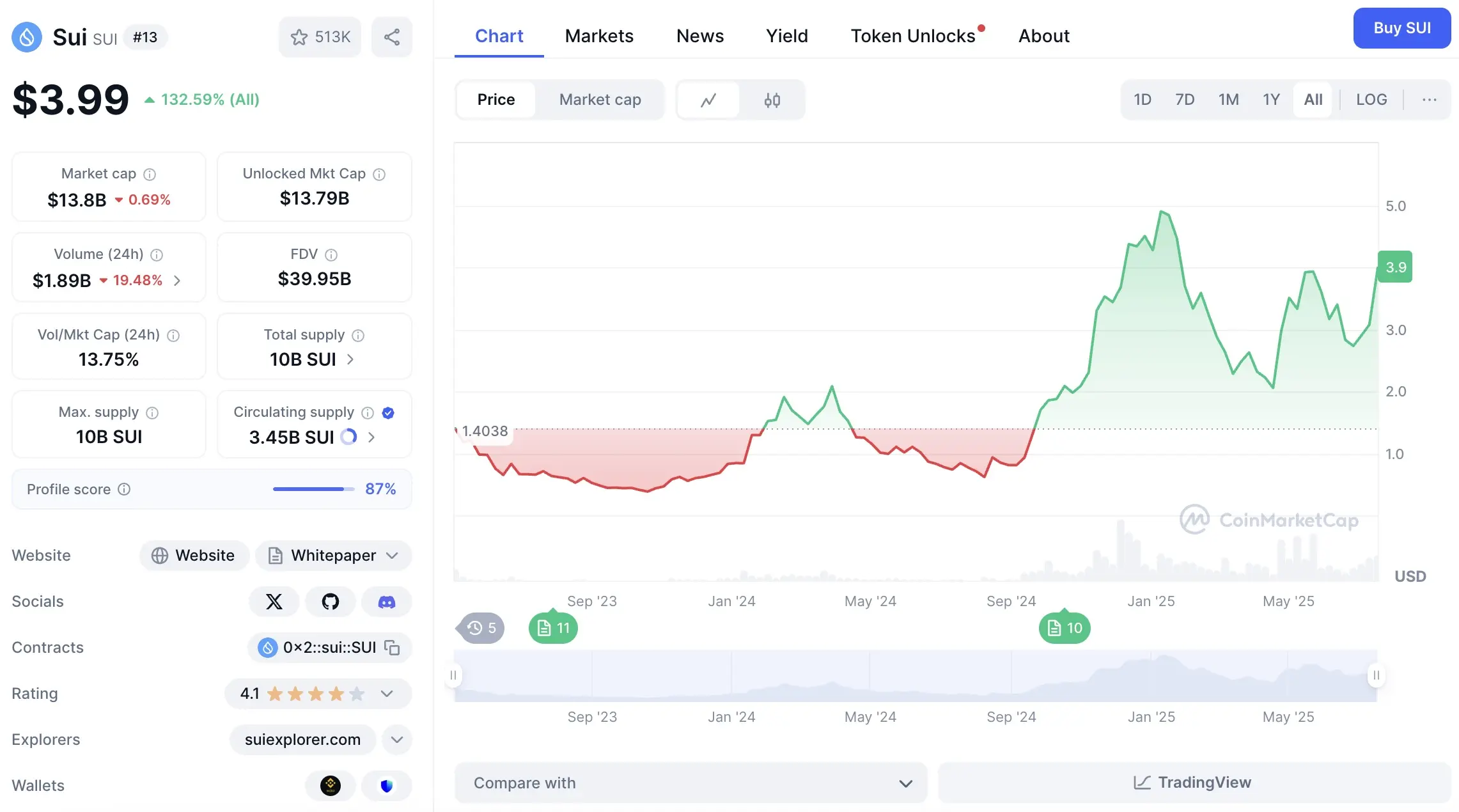Click the Sui coin logo icon
Viewport: 1459px width, 812px height.
27,37
